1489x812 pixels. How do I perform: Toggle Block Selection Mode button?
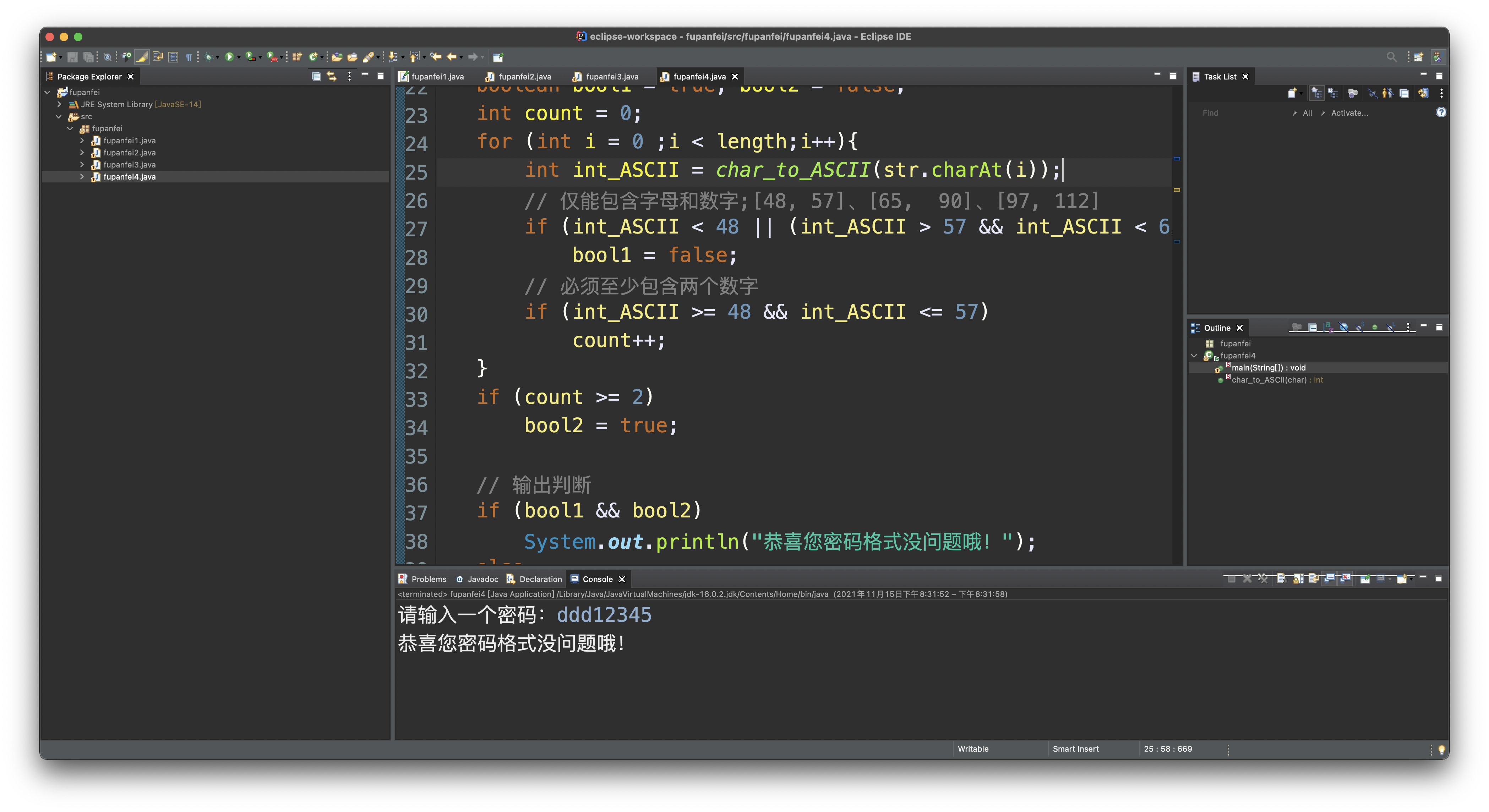pos(173,57)
